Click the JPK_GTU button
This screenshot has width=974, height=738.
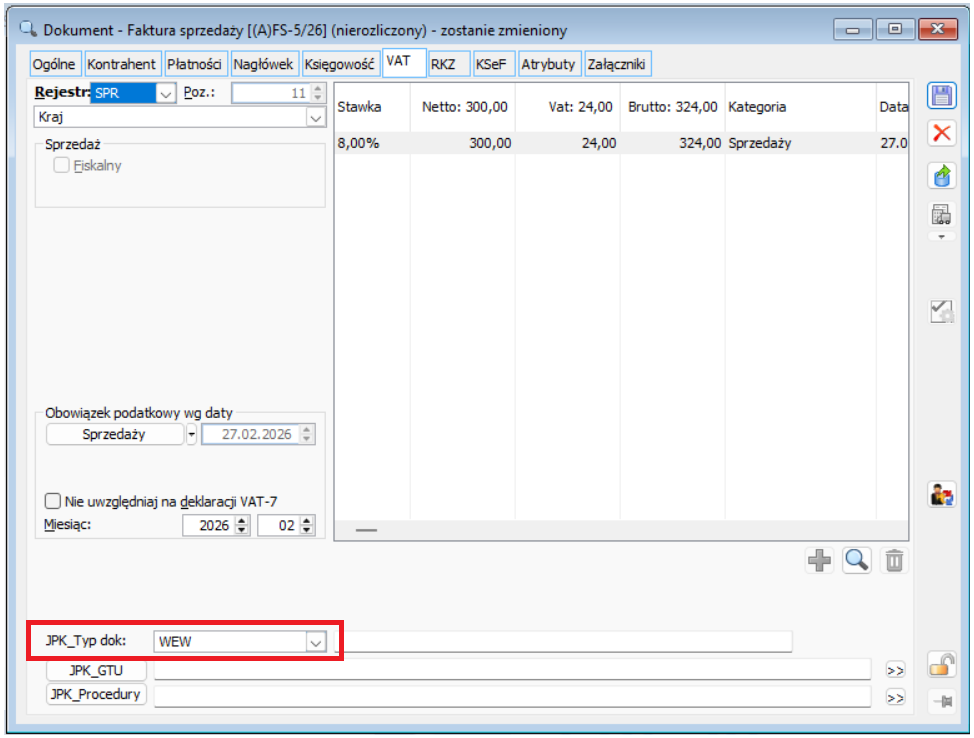[96, 670]
